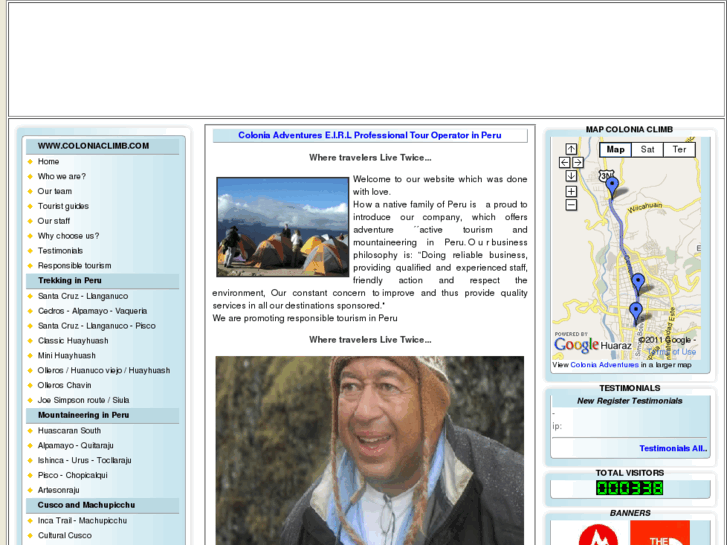Pan the map left with the arrow
The width and height of the screenshot is (727, 545).
(x=564, y=162)
